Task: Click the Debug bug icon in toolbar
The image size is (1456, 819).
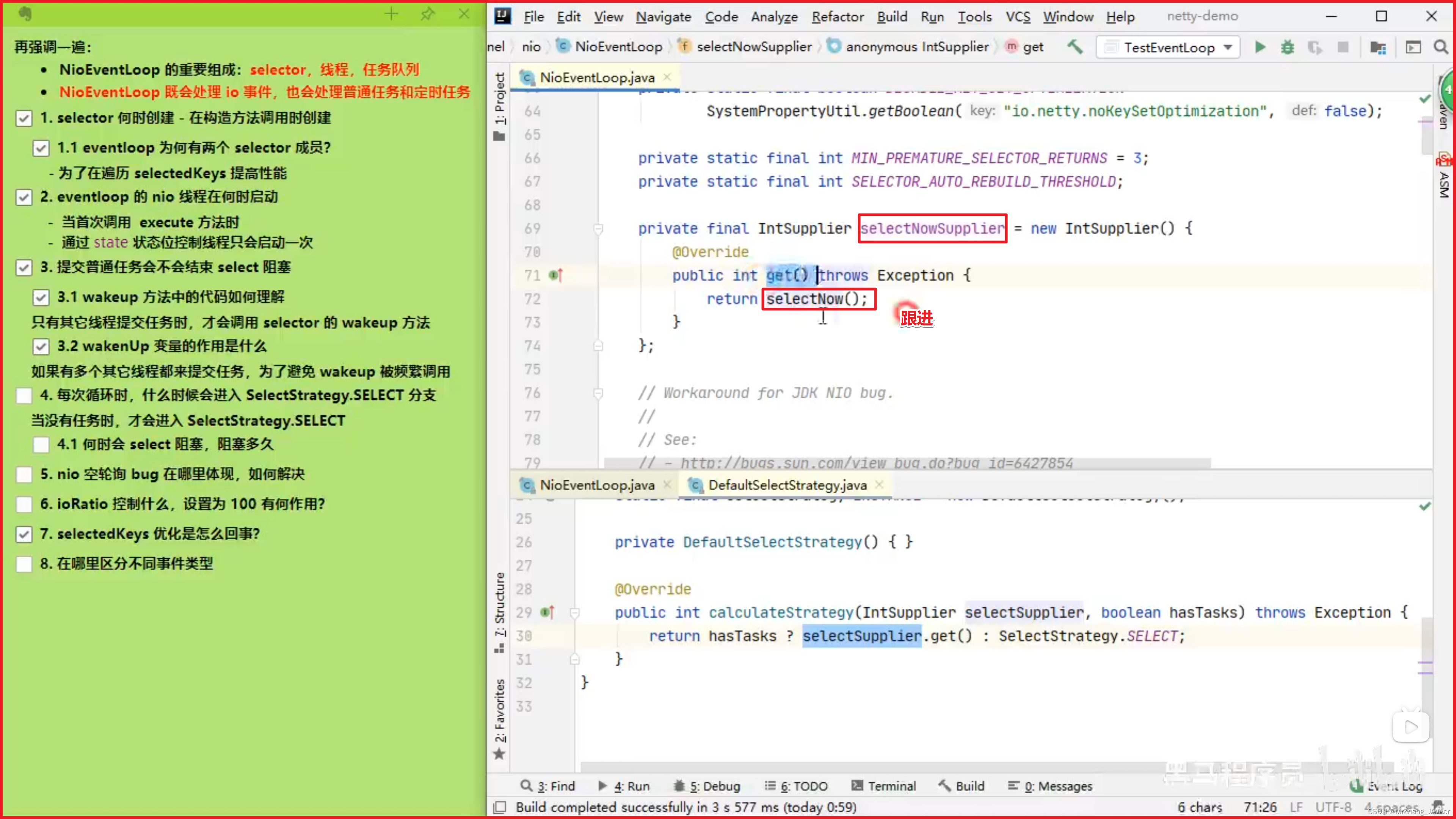Action: point(1287,47)
